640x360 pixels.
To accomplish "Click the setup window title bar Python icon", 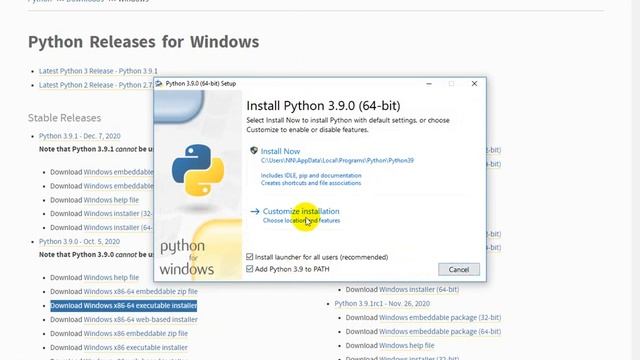I will pos(159,84).
